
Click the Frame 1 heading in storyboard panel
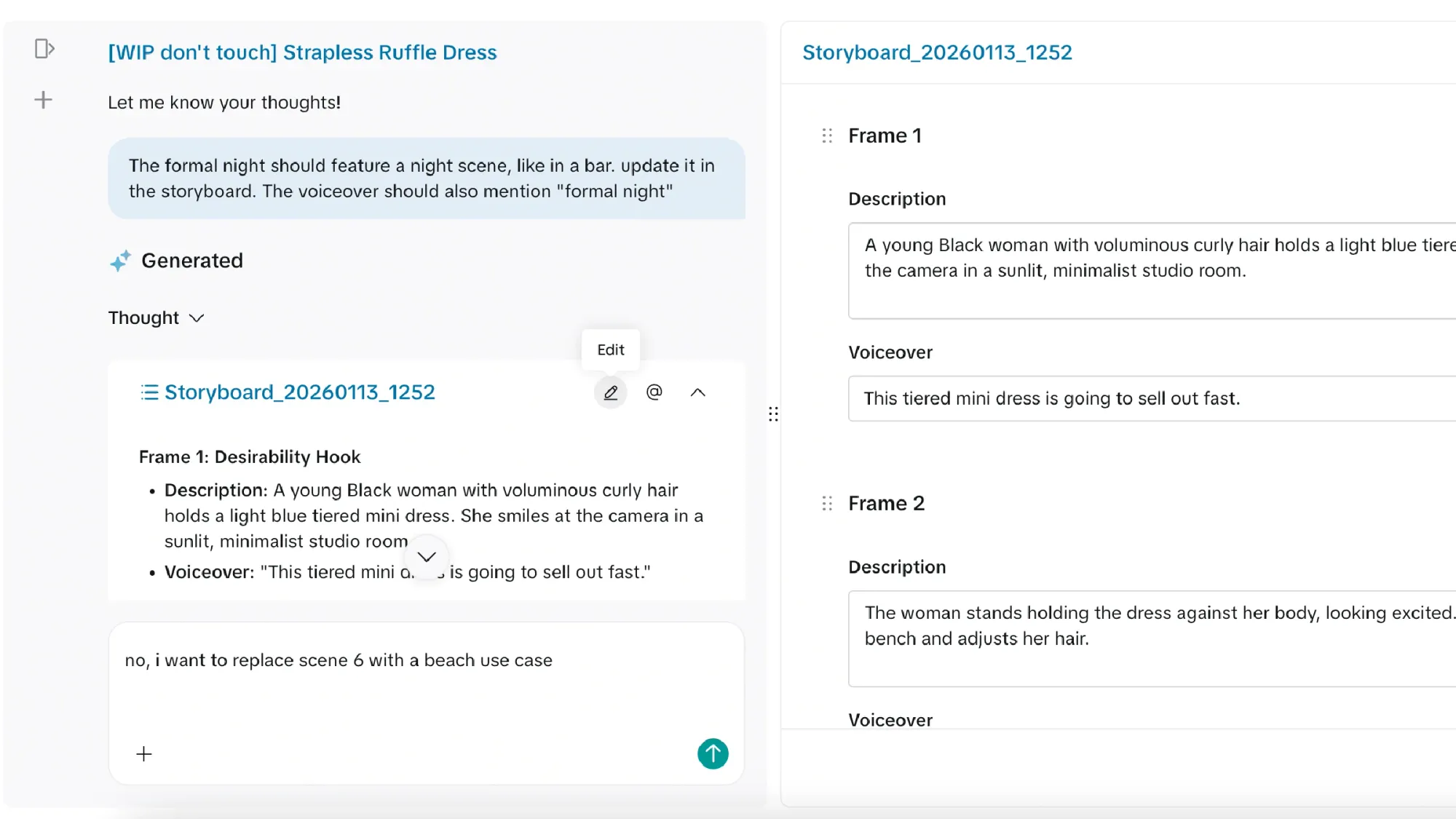[x=885, y=136]
